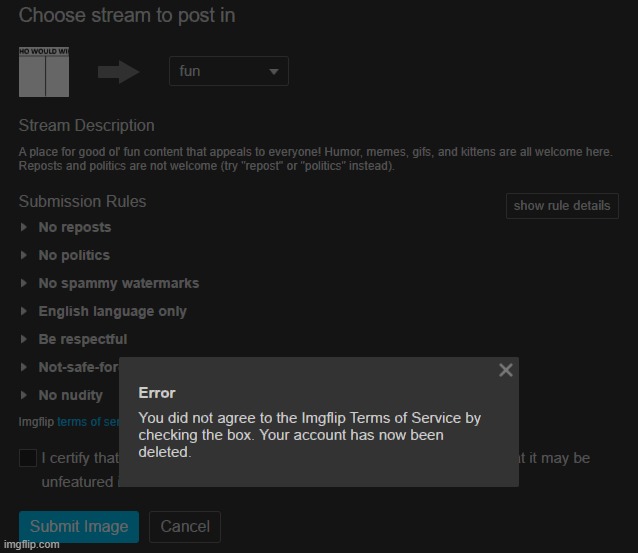Viewport: 638px width, 553px height.
Task: Select the meme image thumbnail
Action: click(x=44, y=72)
